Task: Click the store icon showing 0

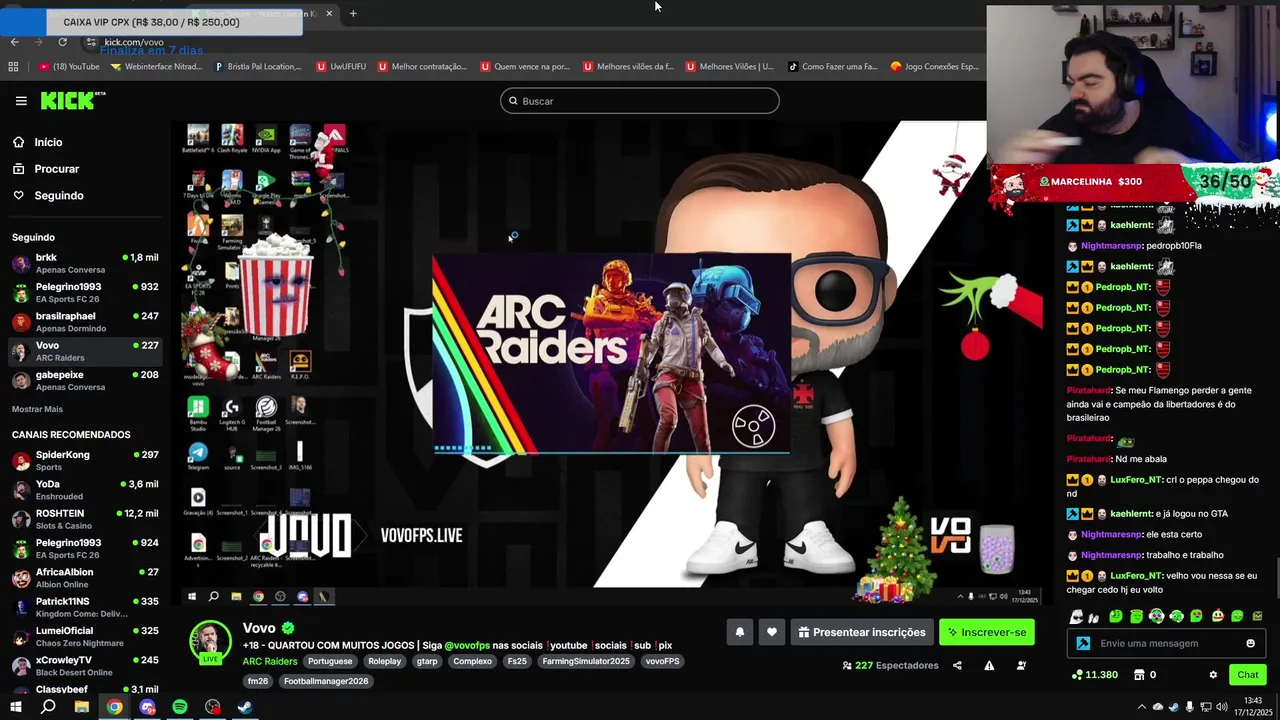Action: coord(1139,675)
